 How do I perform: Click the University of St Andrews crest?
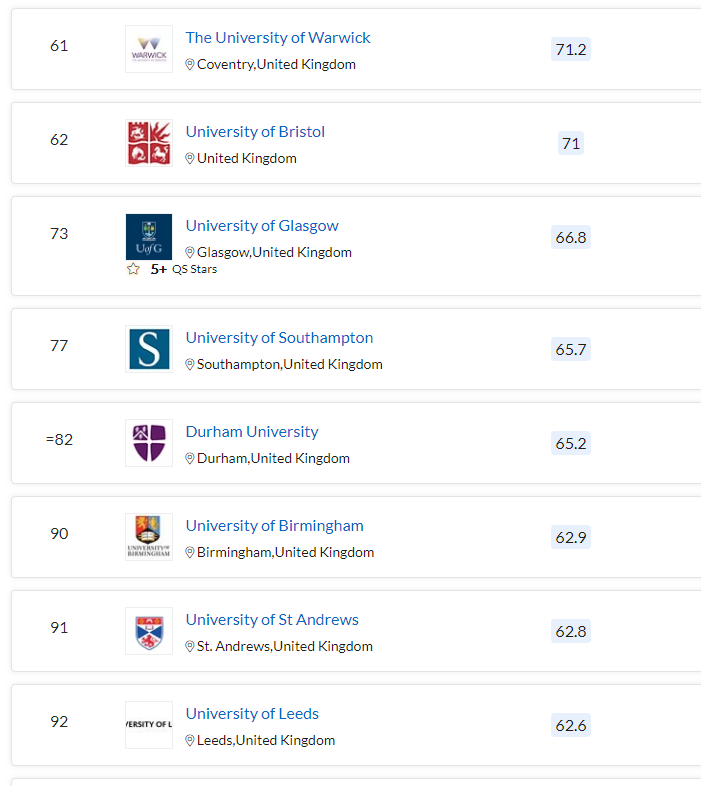point(149,631)
